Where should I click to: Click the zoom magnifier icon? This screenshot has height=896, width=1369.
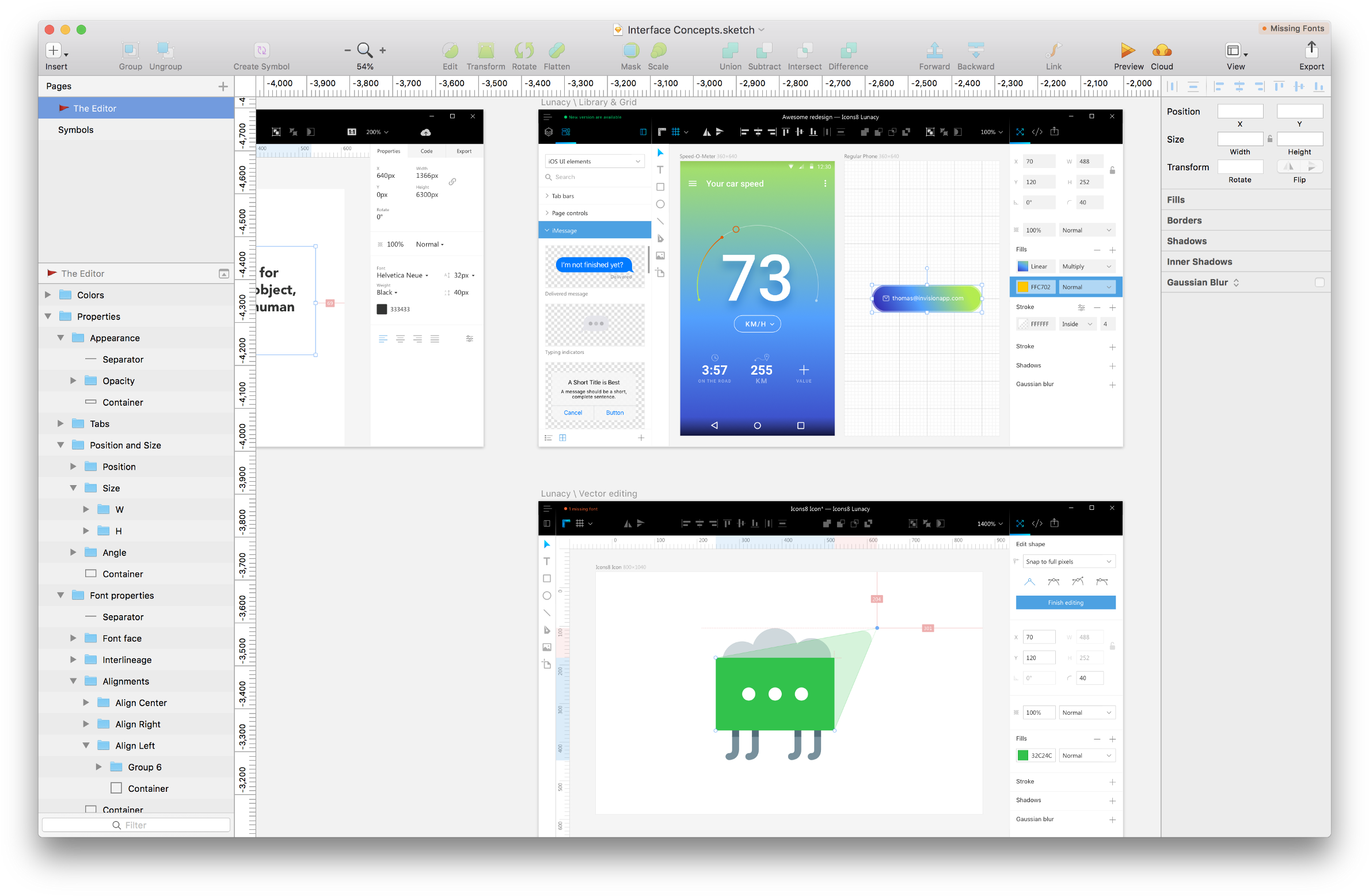pos(364,50)
